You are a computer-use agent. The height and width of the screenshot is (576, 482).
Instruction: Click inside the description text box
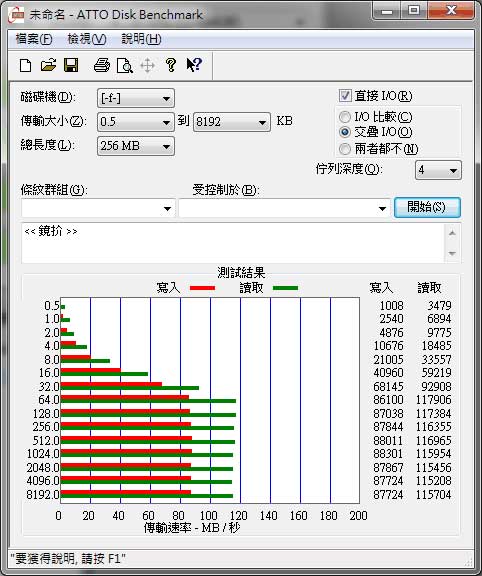pyautogui.click(x=233, y=243)
